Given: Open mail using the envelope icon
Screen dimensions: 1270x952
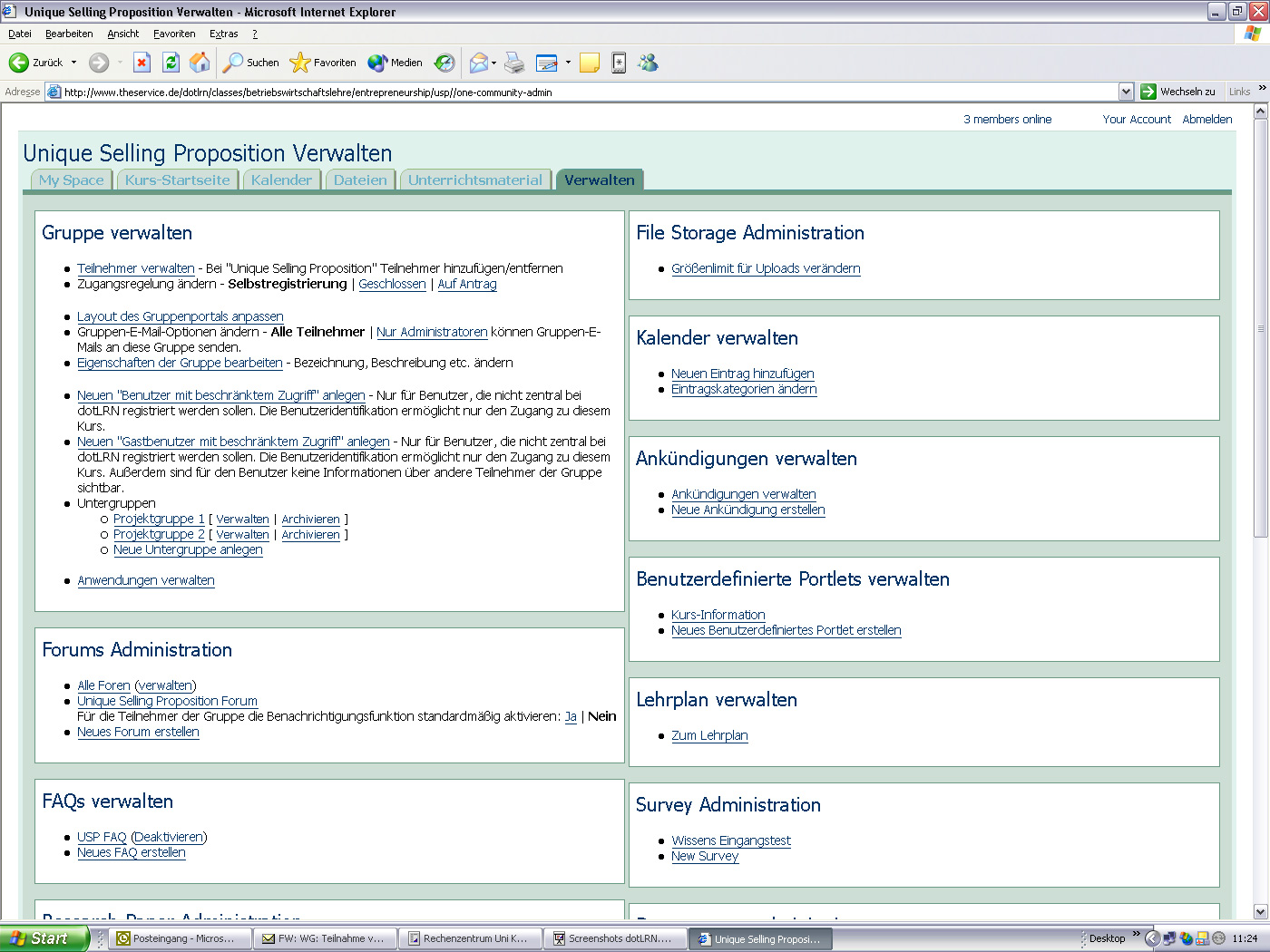Looking at the screenshot, I should click(x=479, y=63).
